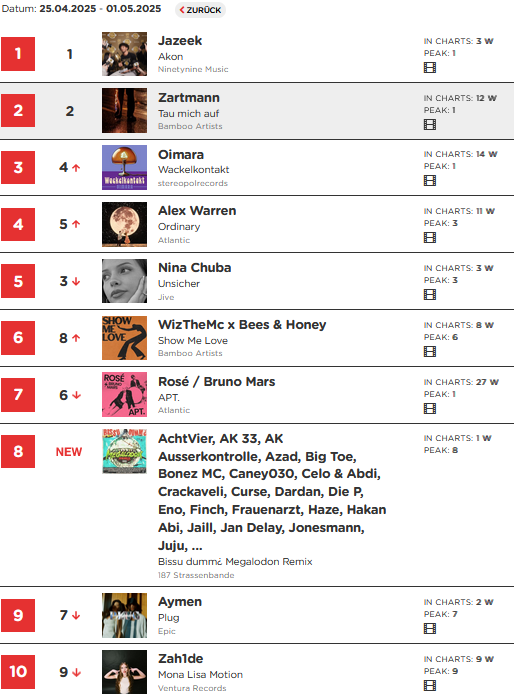Select Wackelkontakt album cover thumbnail
This screenshot has height=699, width=514.
tap(124, 168)
